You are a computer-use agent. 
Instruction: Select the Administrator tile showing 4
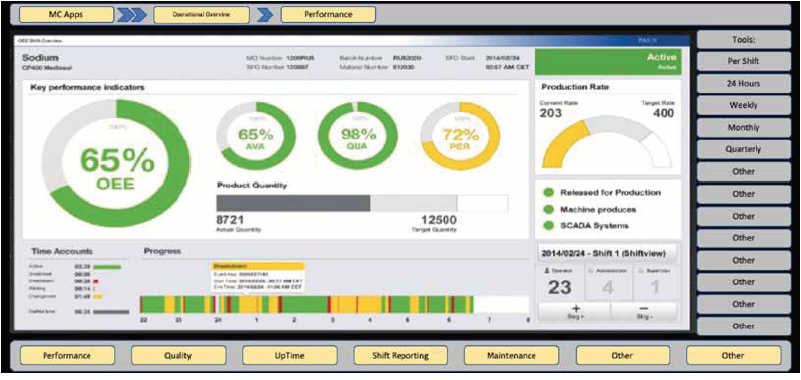click(x=608, y=282)
